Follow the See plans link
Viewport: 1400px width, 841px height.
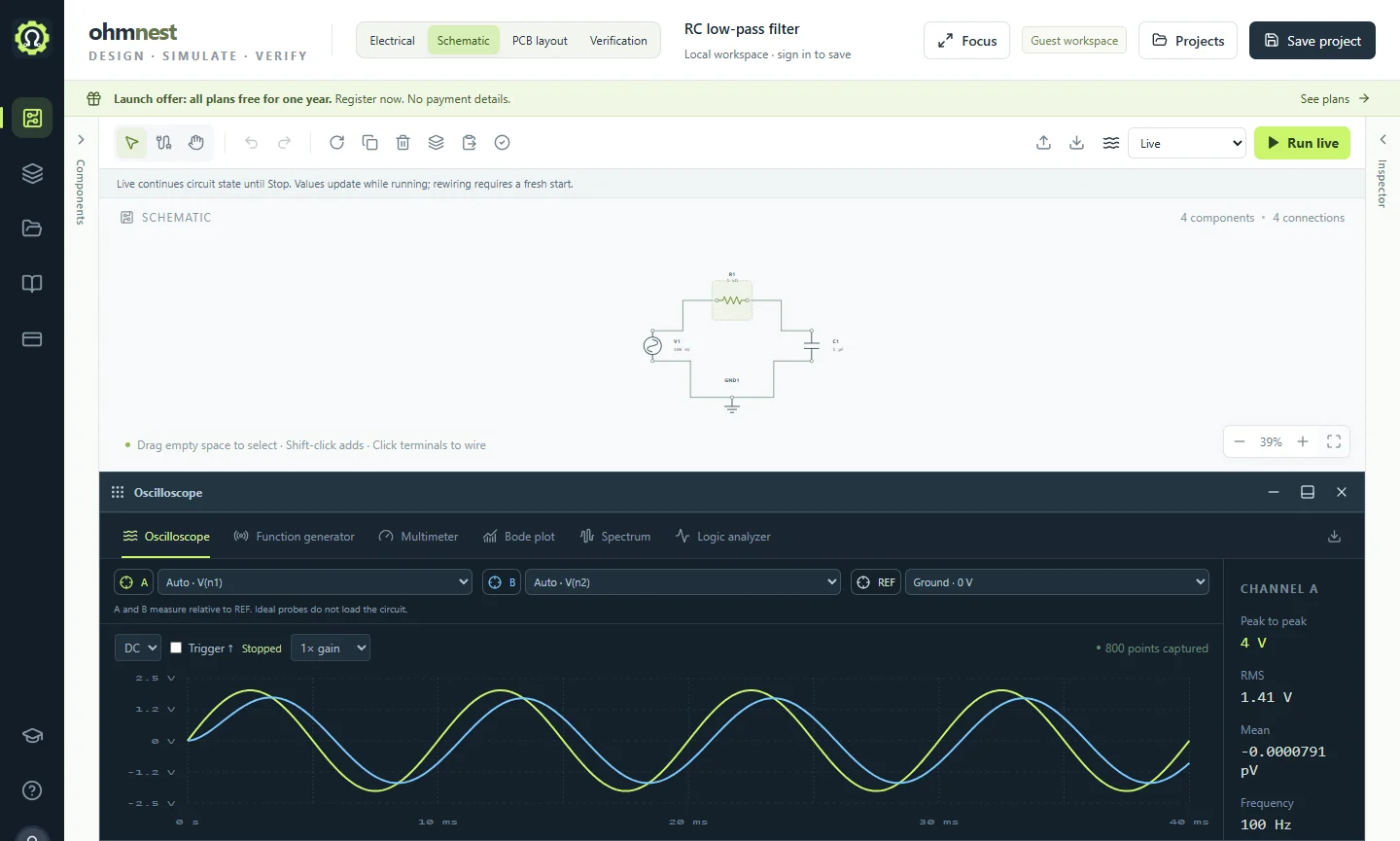1335,99
